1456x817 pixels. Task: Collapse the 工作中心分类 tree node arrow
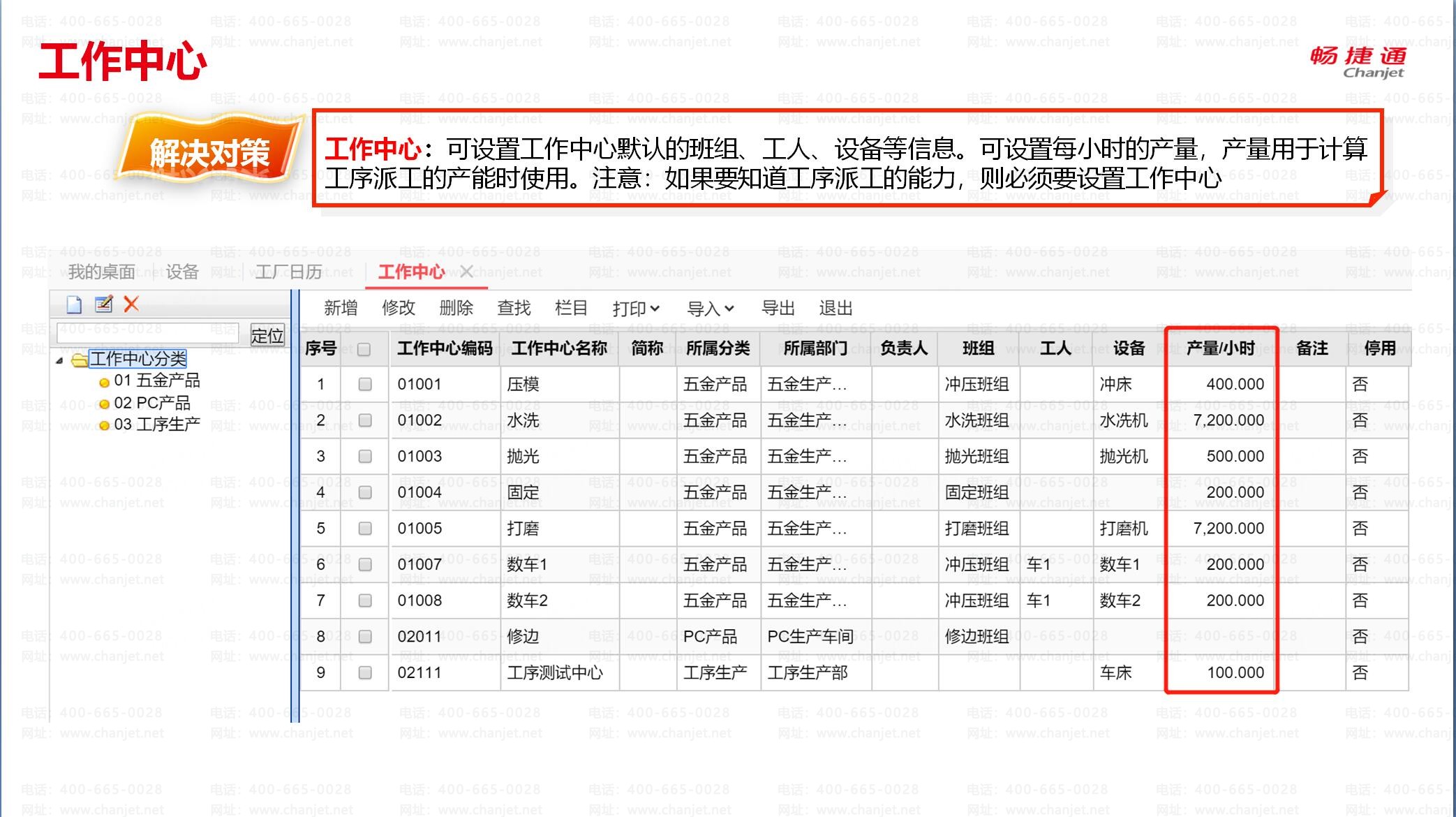(x=60, y=360)
